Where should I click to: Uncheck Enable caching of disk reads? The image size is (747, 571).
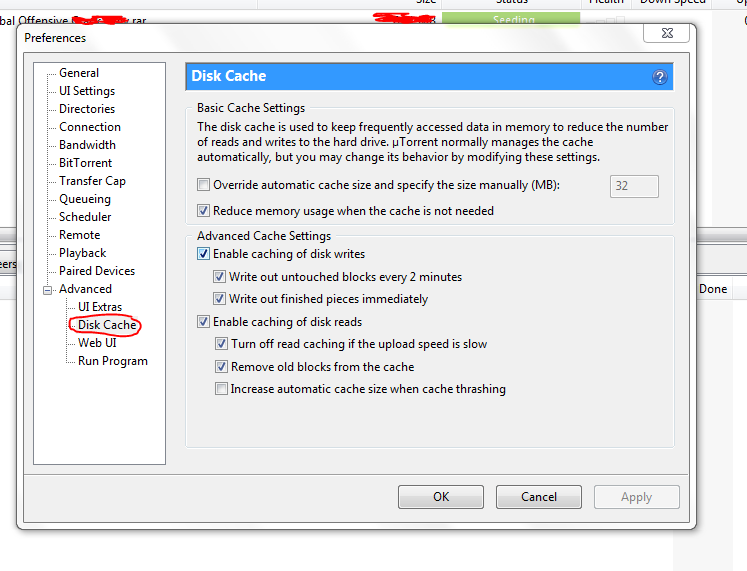tap(204, 322)
